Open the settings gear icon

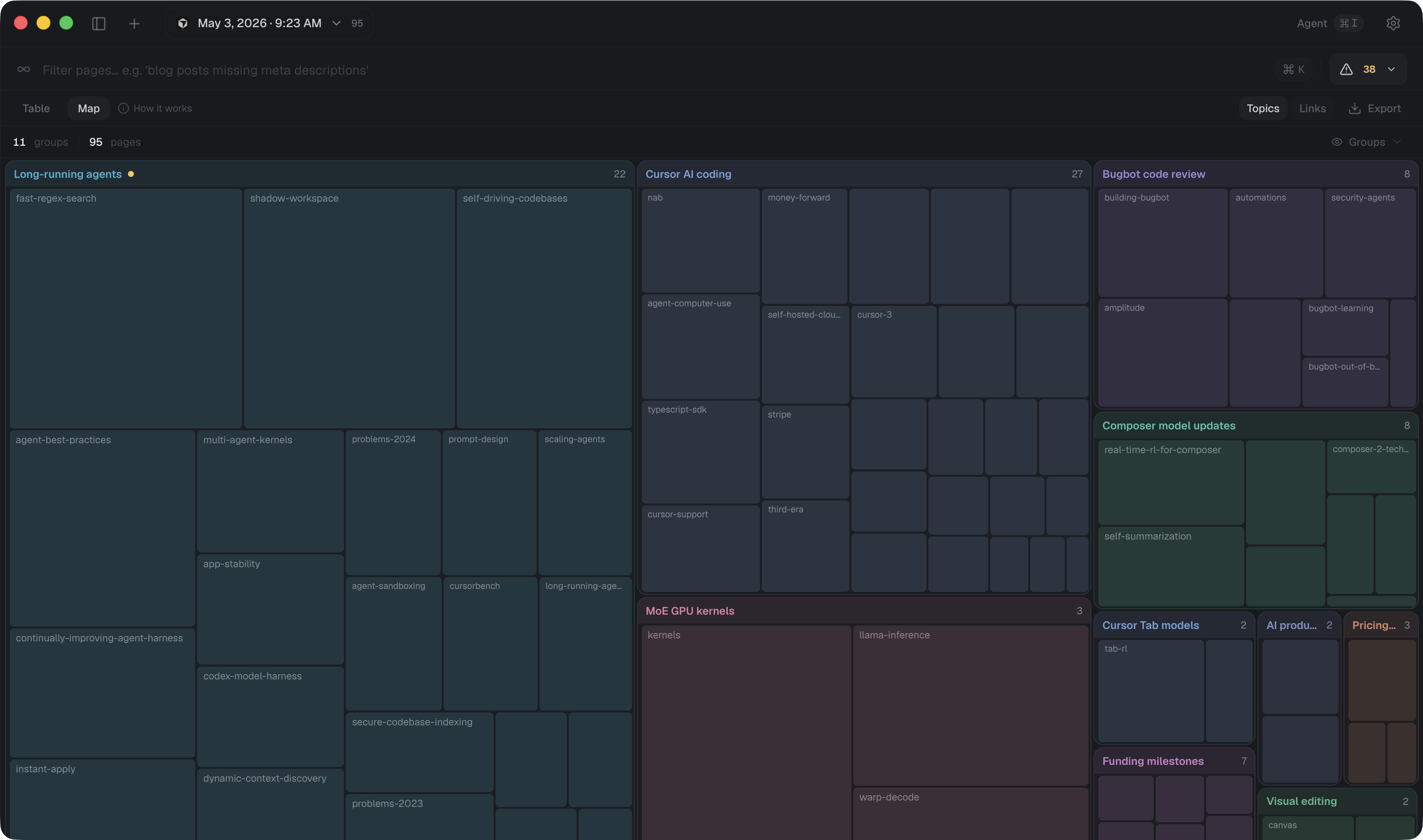(1393, 23)
